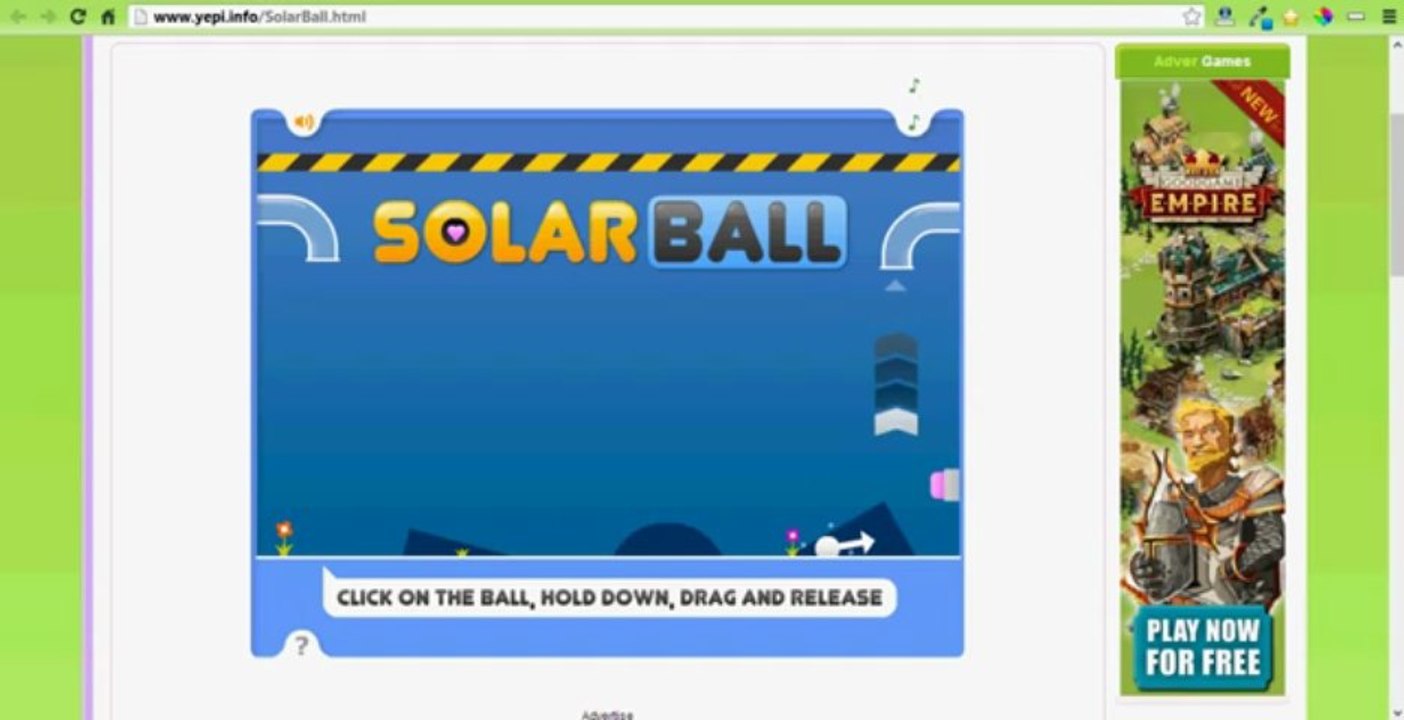This screenshot has height=720, width=1404.
Task: Click the flat rectangle extension icon
Action: [x=1356, y=16]
